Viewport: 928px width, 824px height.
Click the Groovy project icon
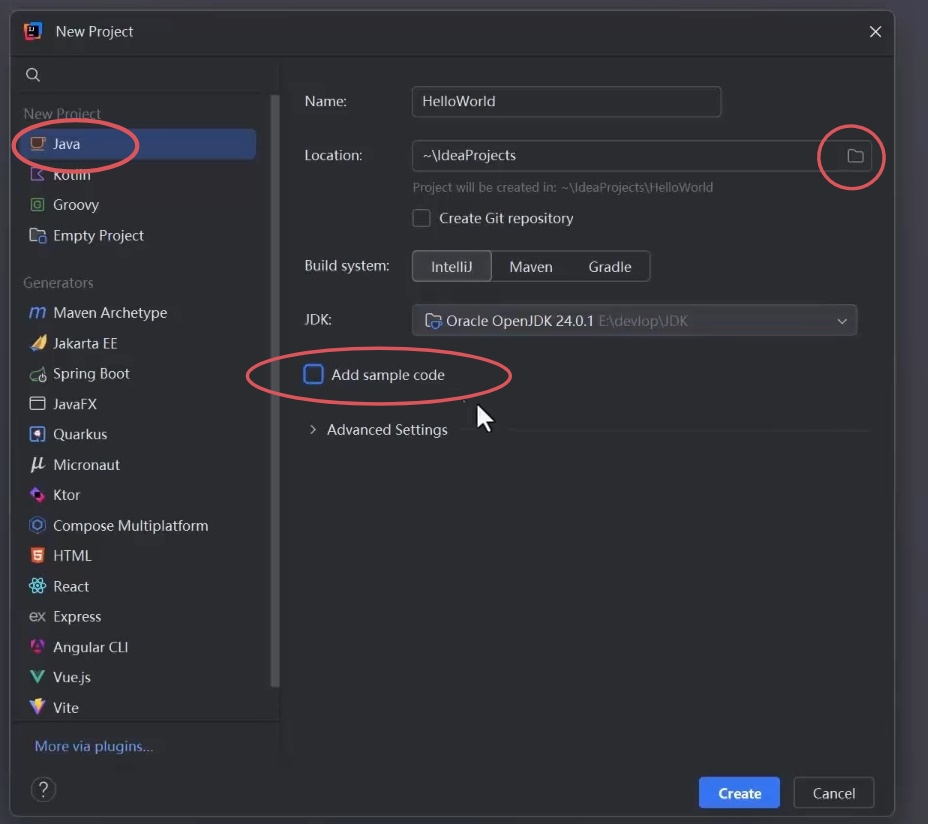tap(37, 205)
